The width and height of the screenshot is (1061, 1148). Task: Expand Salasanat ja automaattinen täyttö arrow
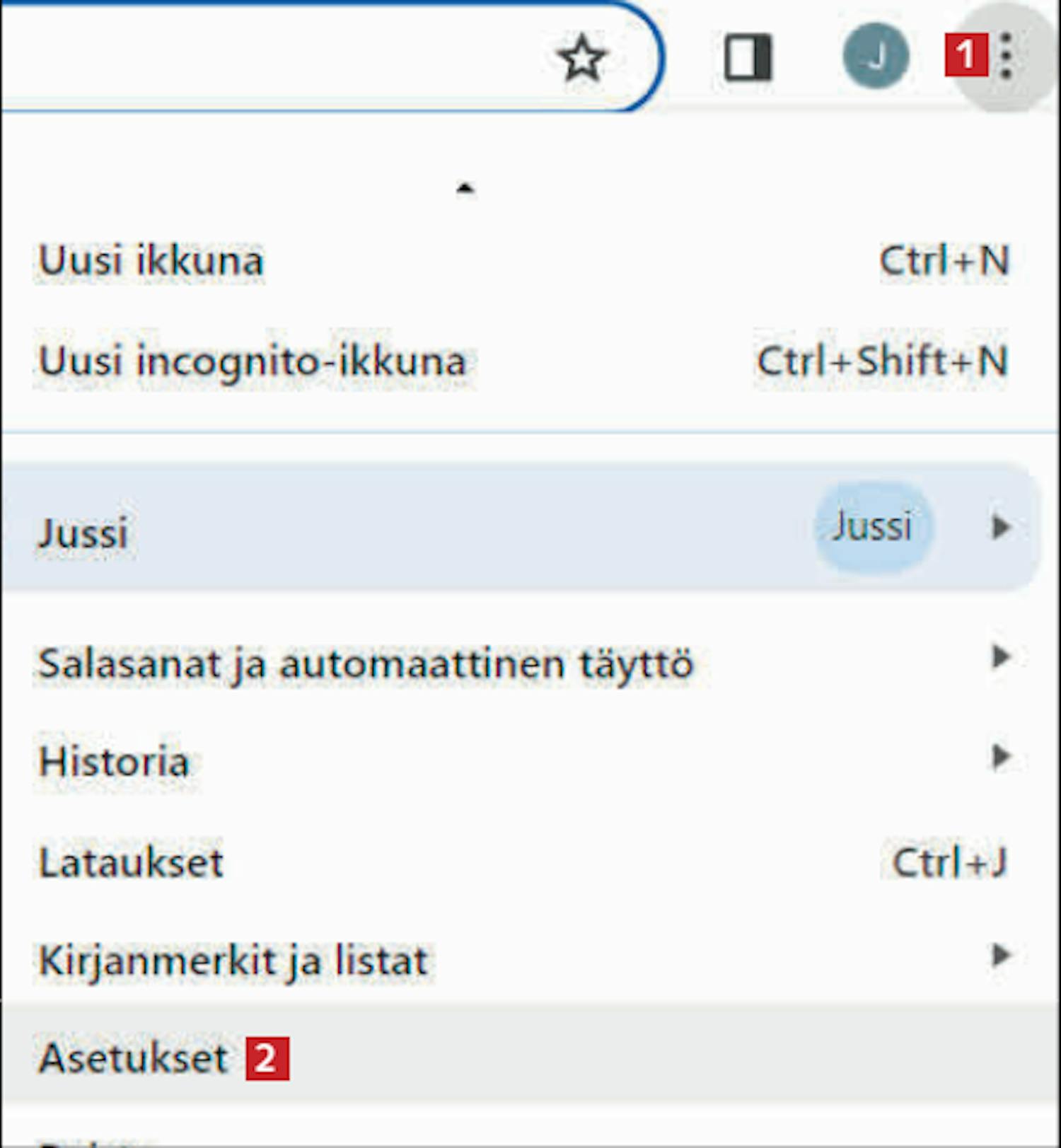1000,657
